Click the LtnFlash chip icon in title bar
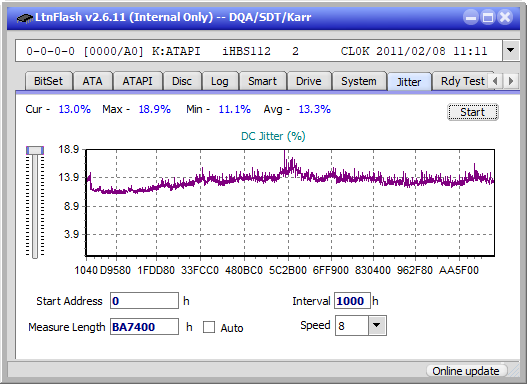Viewport: 527px width, 384px height. tap(25, 18)
